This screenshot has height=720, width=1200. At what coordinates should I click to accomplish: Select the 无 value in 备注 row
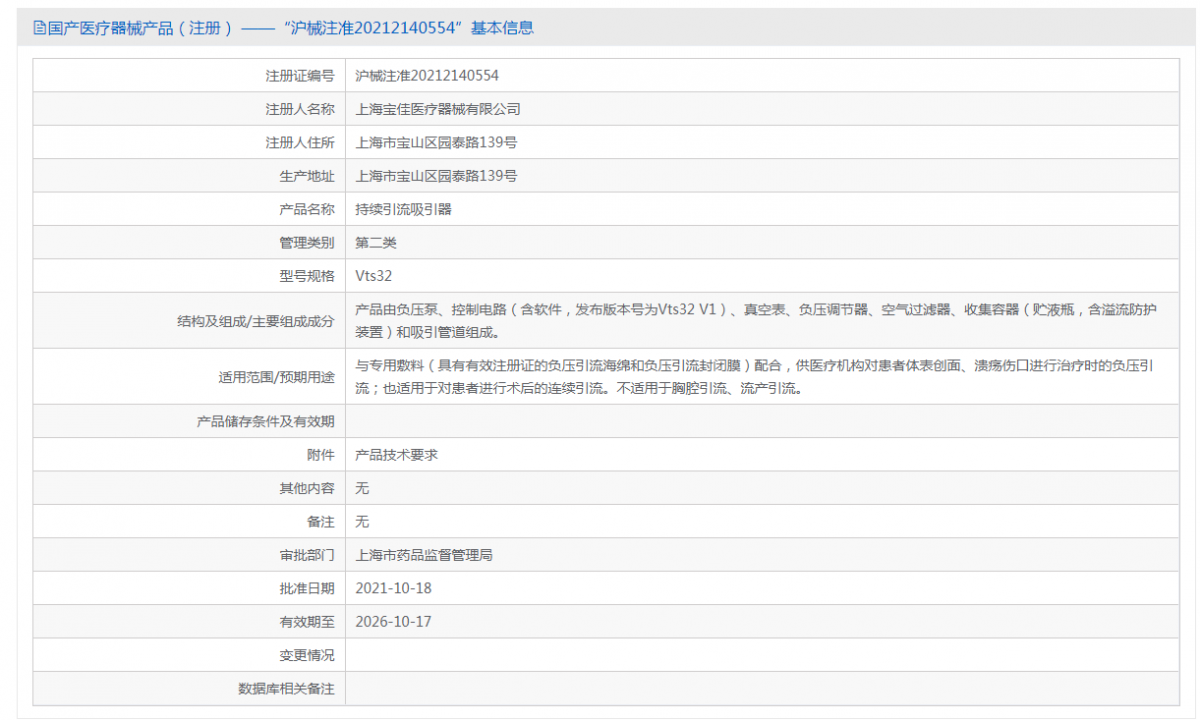pos(363,522)
